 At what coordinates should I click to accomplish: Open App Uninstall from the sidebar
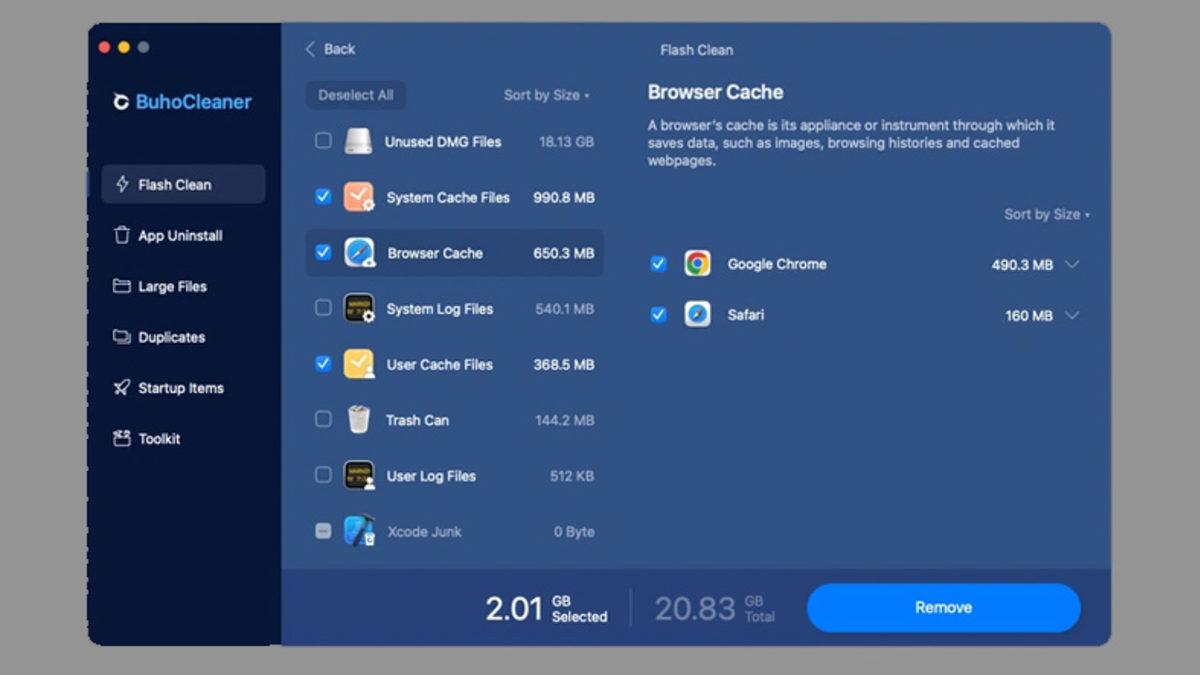coord(124,235)
